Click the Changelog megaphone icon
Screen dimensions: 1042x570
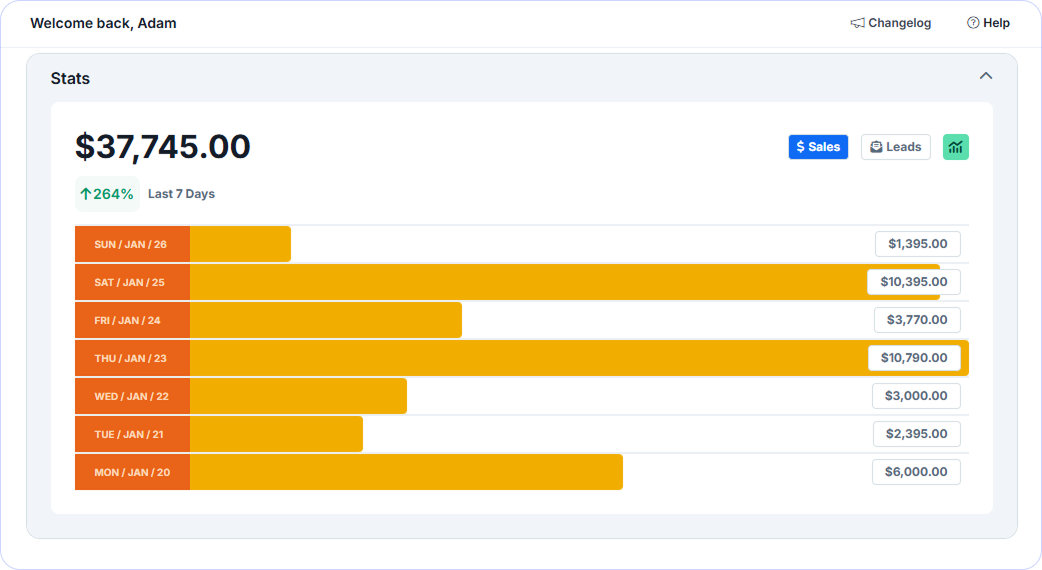coord(857,23)
